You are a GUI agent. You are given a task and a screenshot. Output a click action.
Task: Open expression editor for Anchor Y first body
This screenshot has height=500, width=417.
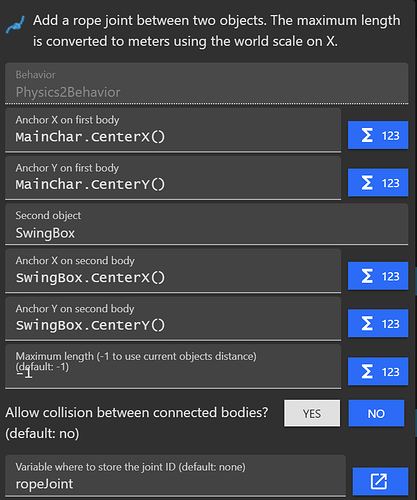378,183
